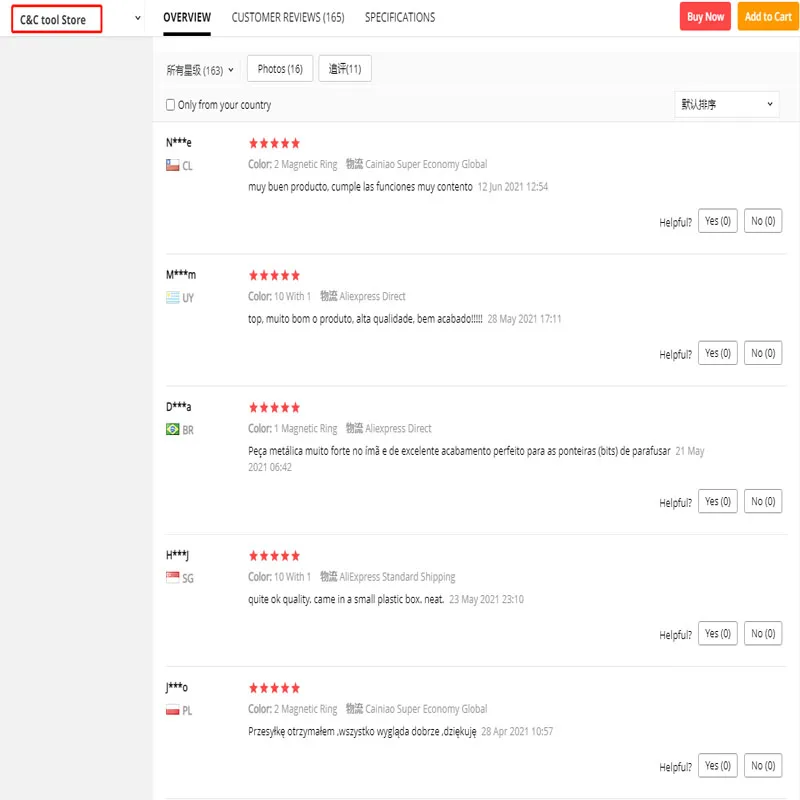Click the Brazil flag icon beside BR
This screenshot has height=800, width=800.
pos(172,430)
